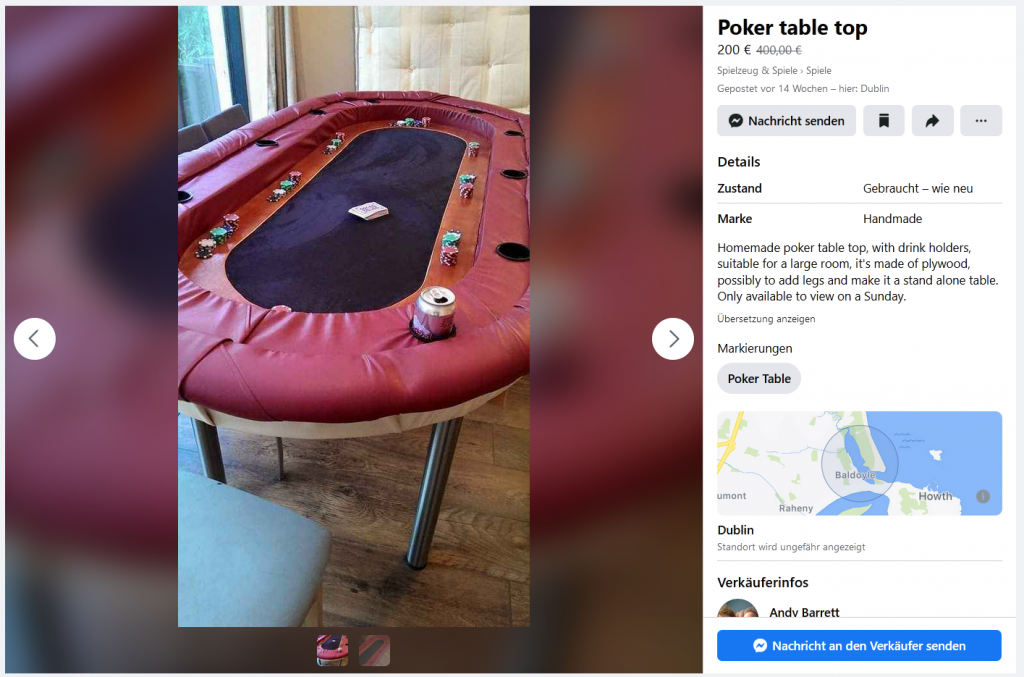Screen dimensions: 1024x677
Task: Click the main poker table photo
Action: [x=354, y=317]
